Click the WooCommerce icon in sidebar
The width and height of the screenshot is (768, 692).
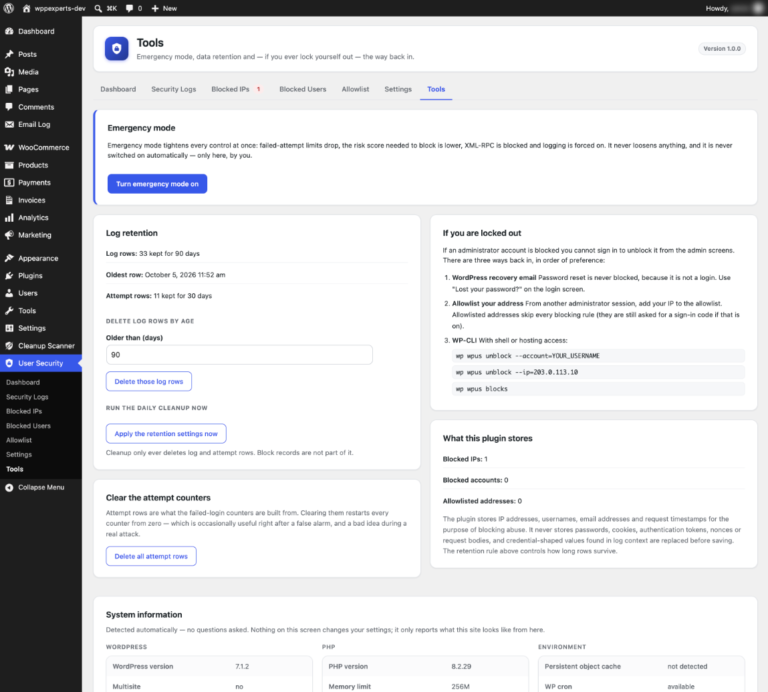(9, 147)
